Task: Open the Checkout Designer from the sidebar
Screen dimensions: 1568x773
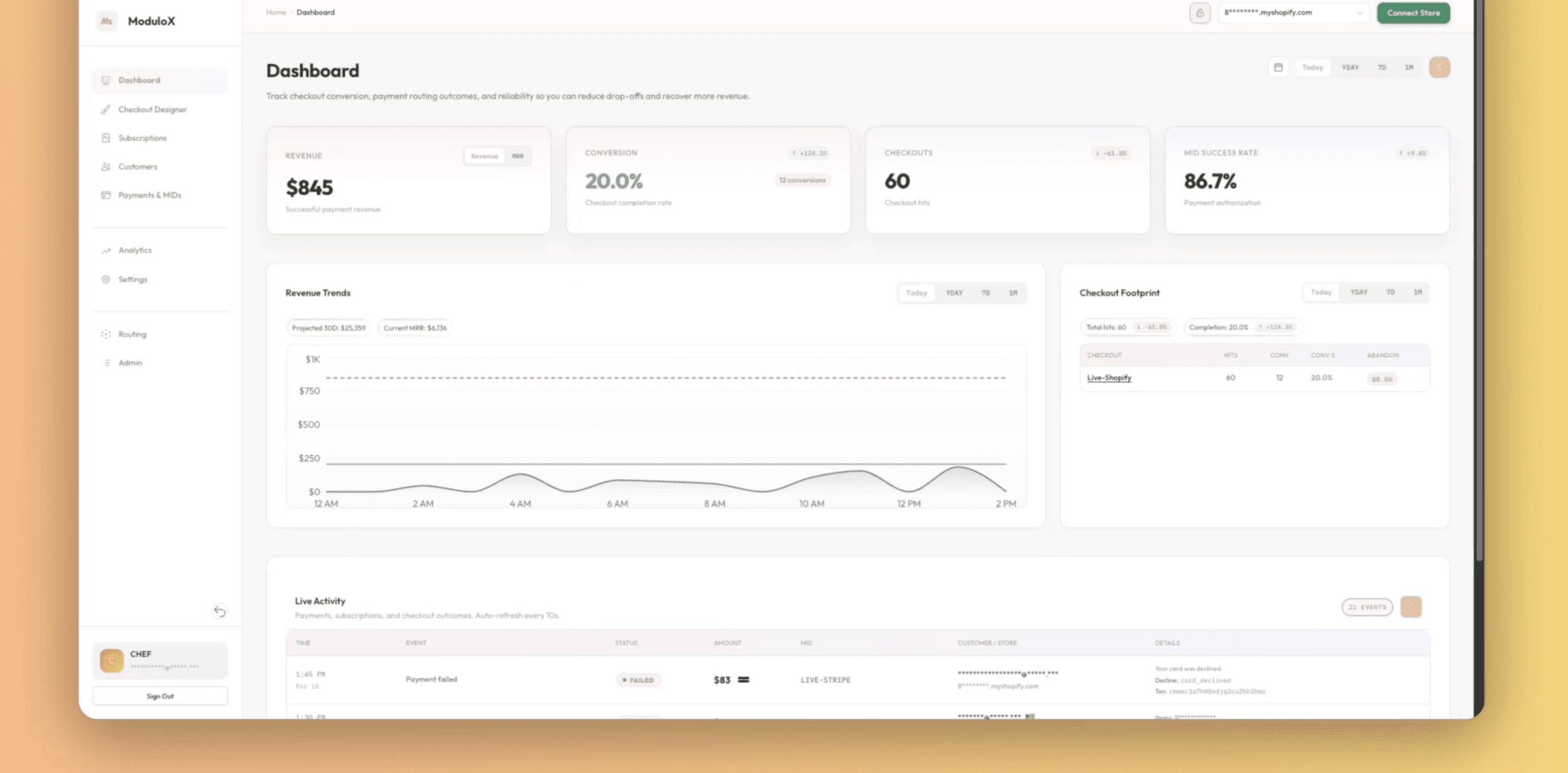Action: [152, 109]
